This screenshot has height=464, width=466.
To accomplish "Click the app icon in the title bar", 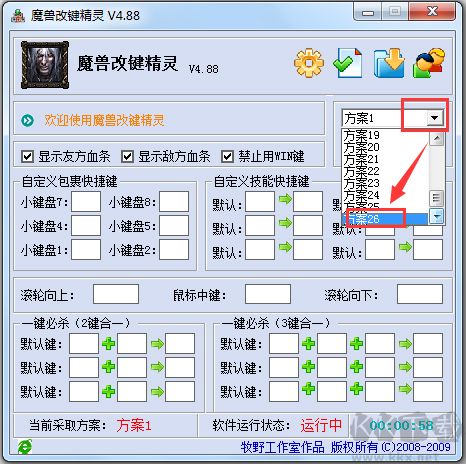I will click(x=18, y=15).
